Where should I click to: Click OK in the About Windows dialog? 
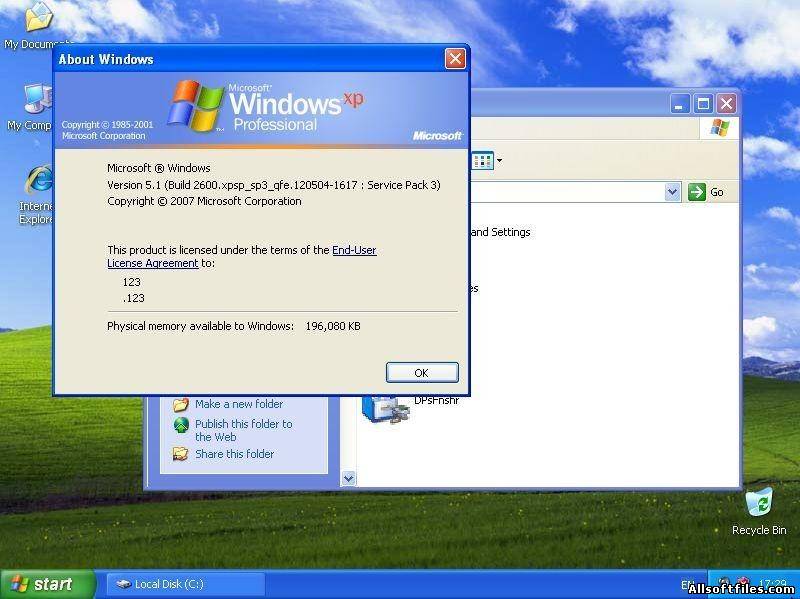pos(421,372)
